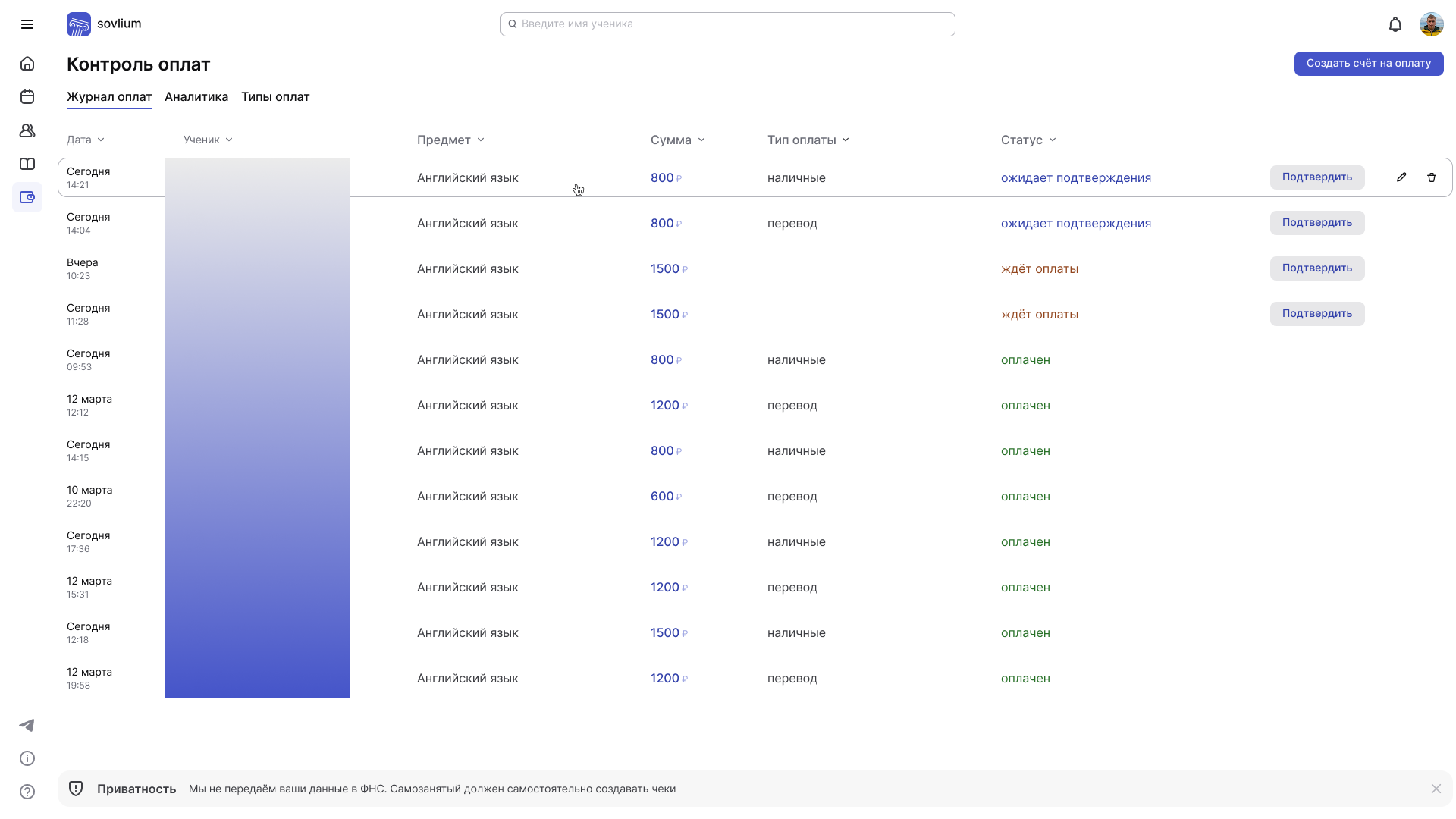Click the Telegram paper plane icon
1456x819 pixels.
[27, 726]
